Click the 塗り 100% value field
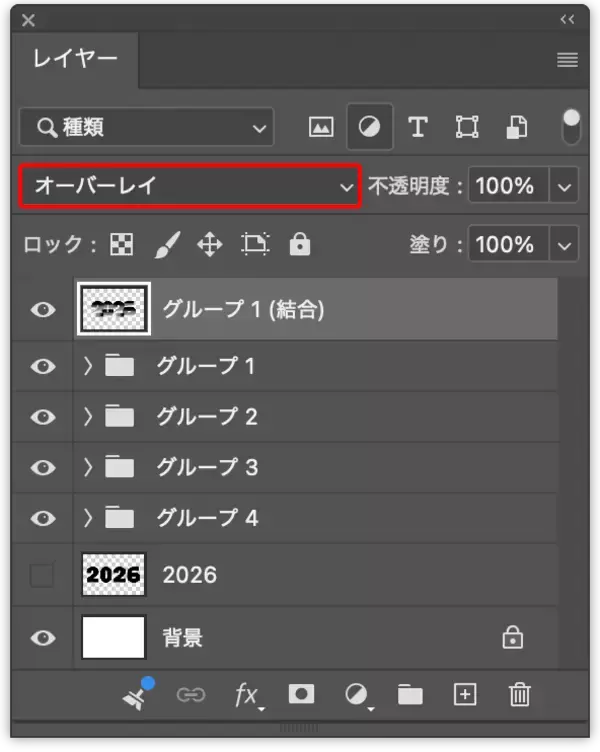The width and height of the screenshot is (600, 752). click(x=508, y=245)
